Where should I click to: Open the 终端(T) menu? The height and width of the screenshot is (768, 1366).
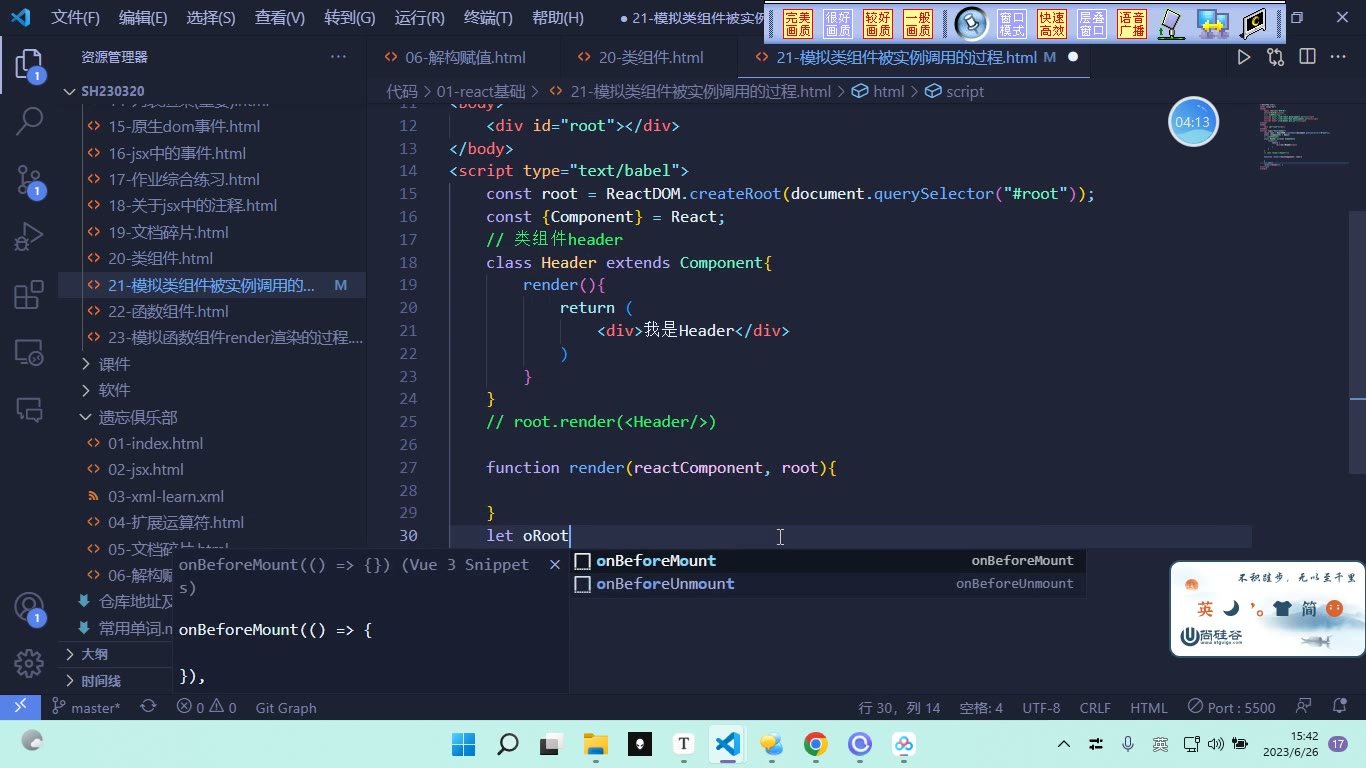488,18
